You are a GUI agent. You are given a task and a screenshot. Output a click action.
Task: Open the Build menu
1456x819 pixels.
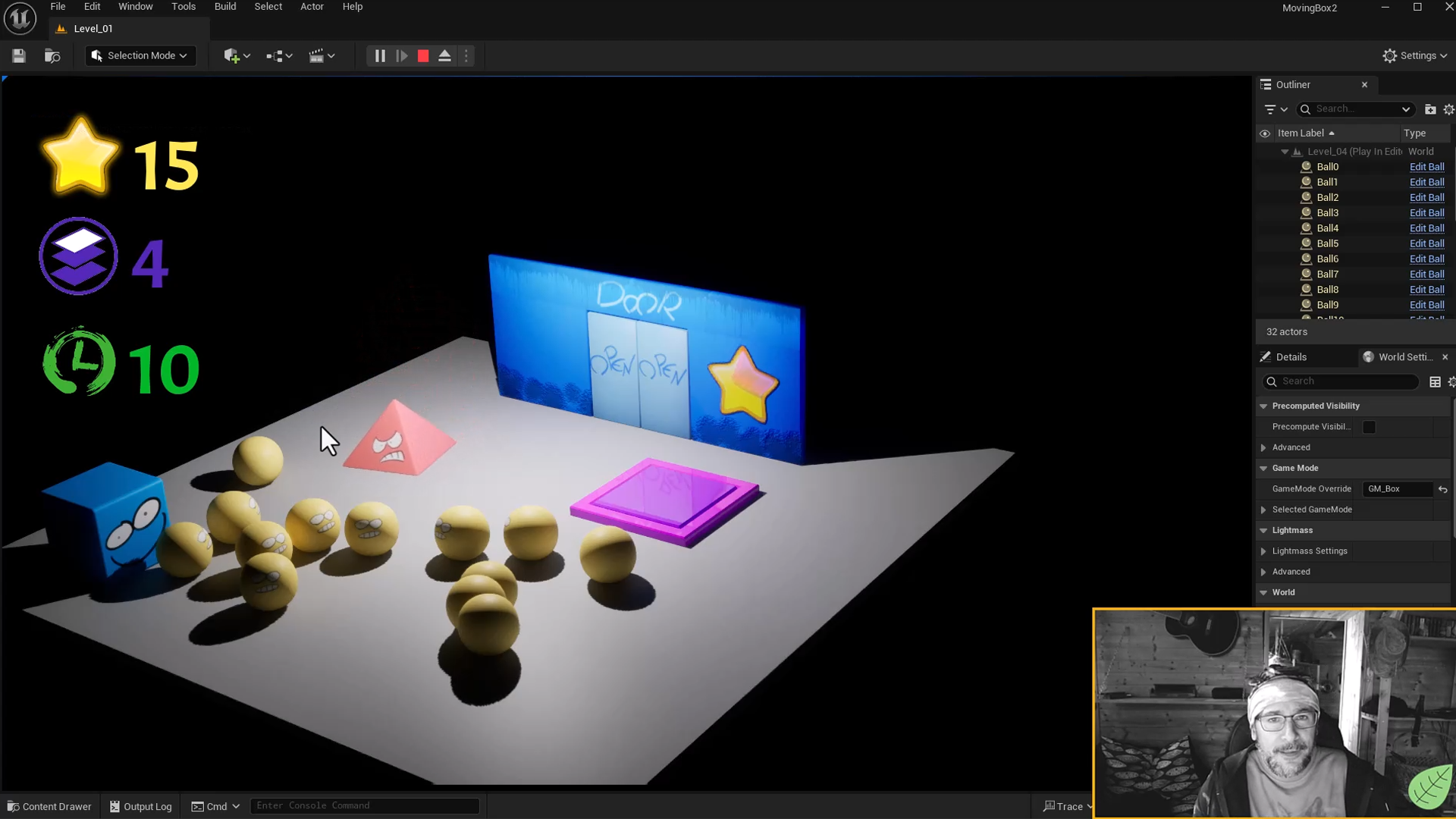click(225, 7)
